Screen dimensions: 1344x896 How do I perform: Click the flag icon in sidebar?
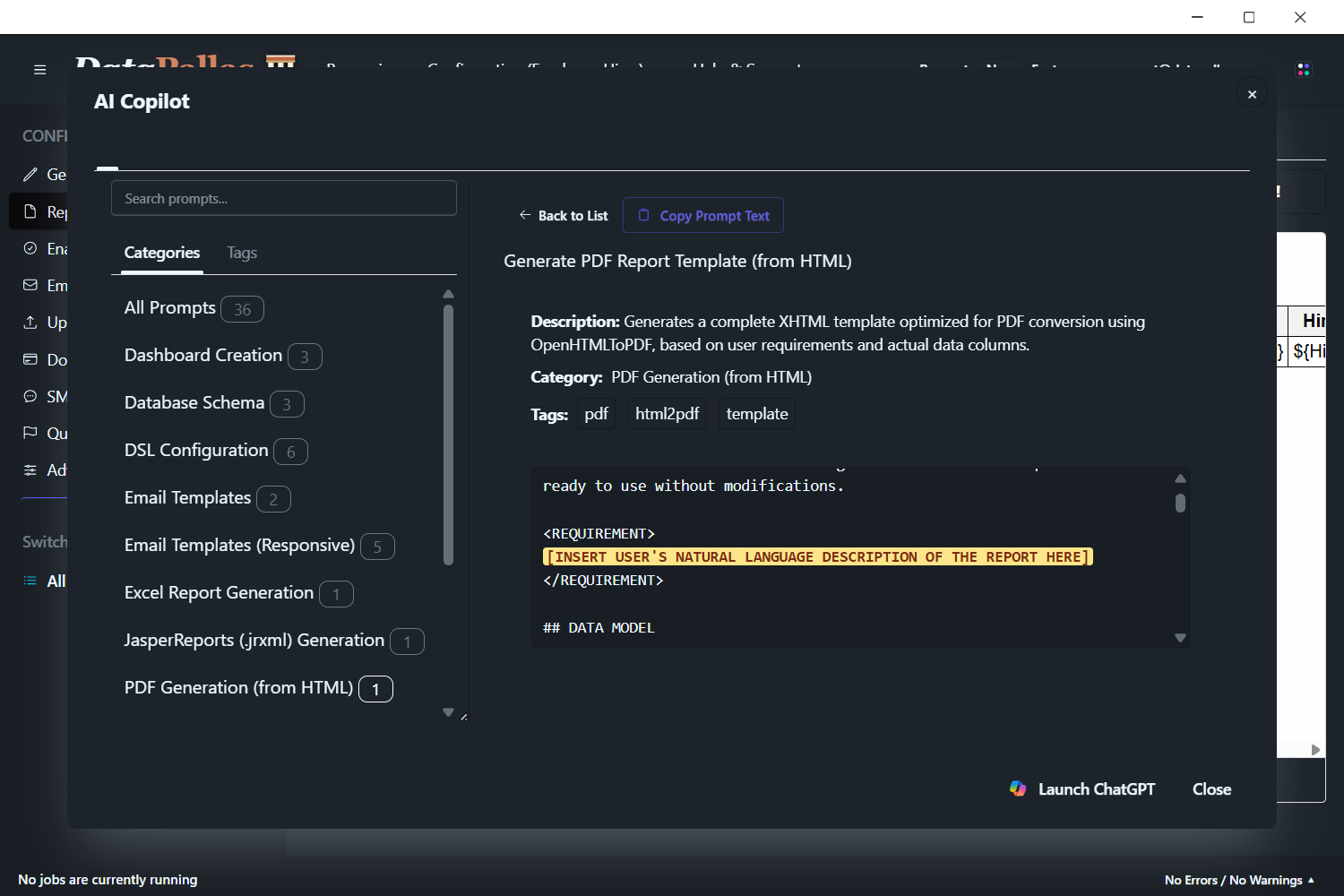30,433
